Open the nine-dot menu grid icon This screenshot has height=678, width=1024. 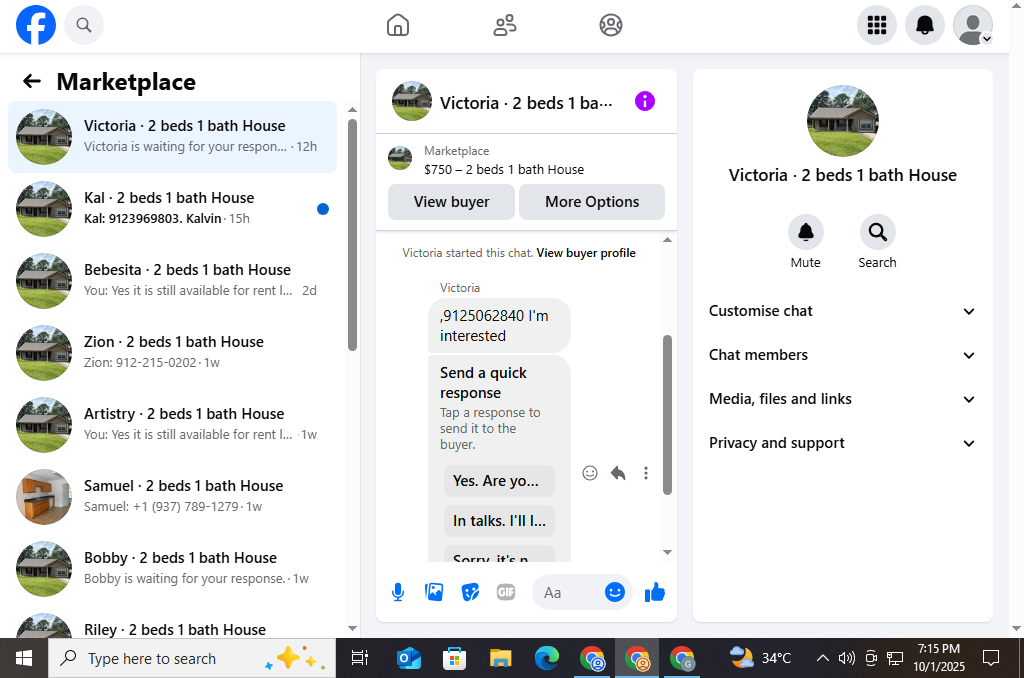pyautogui.click(x=876, y=25)
